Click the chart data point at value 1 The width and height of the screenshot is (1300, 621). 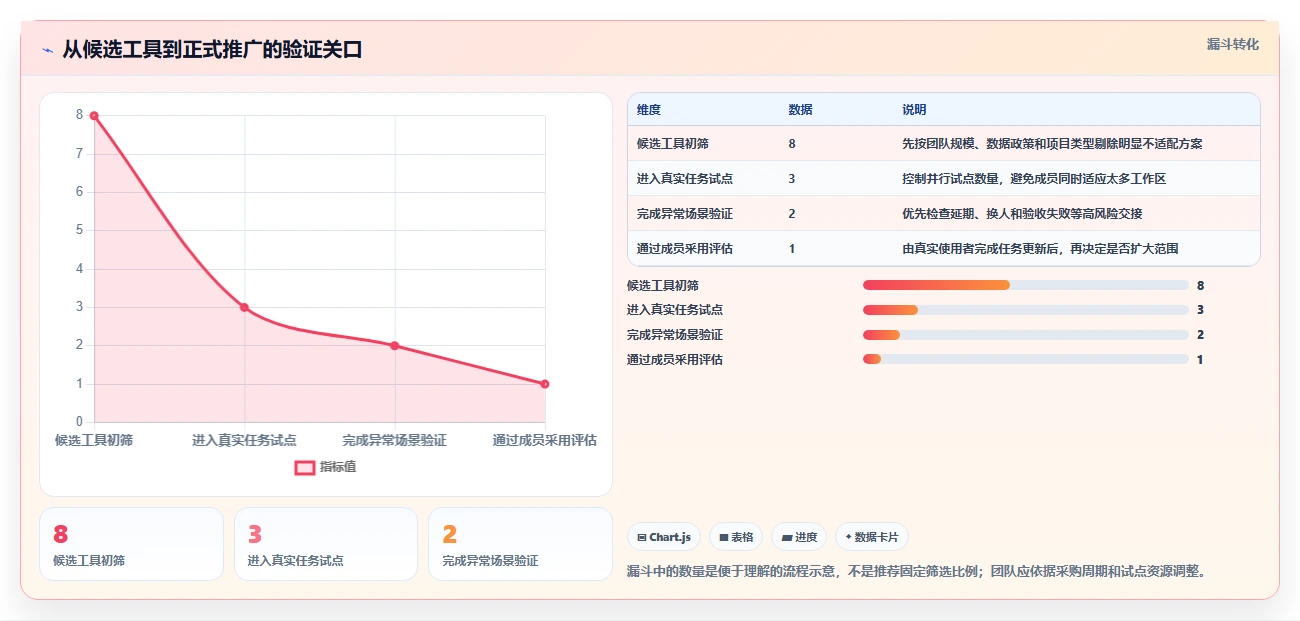[x=545, y=384]
